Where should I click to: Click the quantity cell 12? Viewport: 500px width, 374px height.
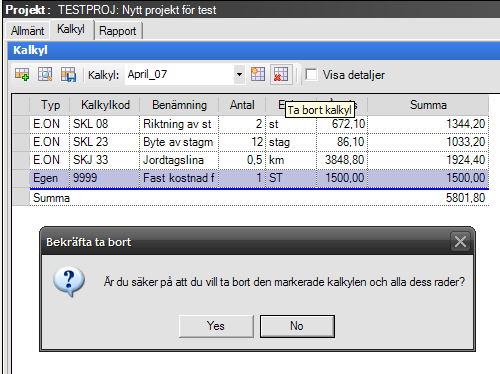(x=242, y=142)
